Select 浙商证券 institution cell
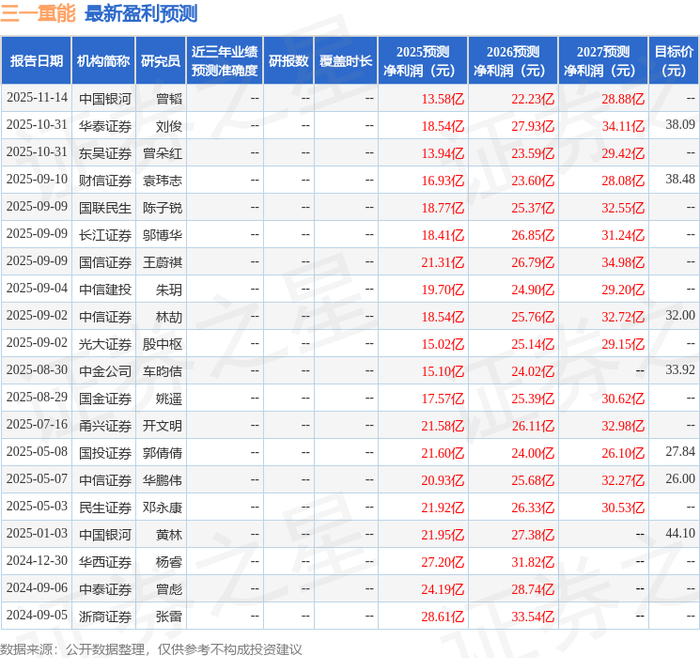This screenshot has height=658, width=700. click(105, 616)
